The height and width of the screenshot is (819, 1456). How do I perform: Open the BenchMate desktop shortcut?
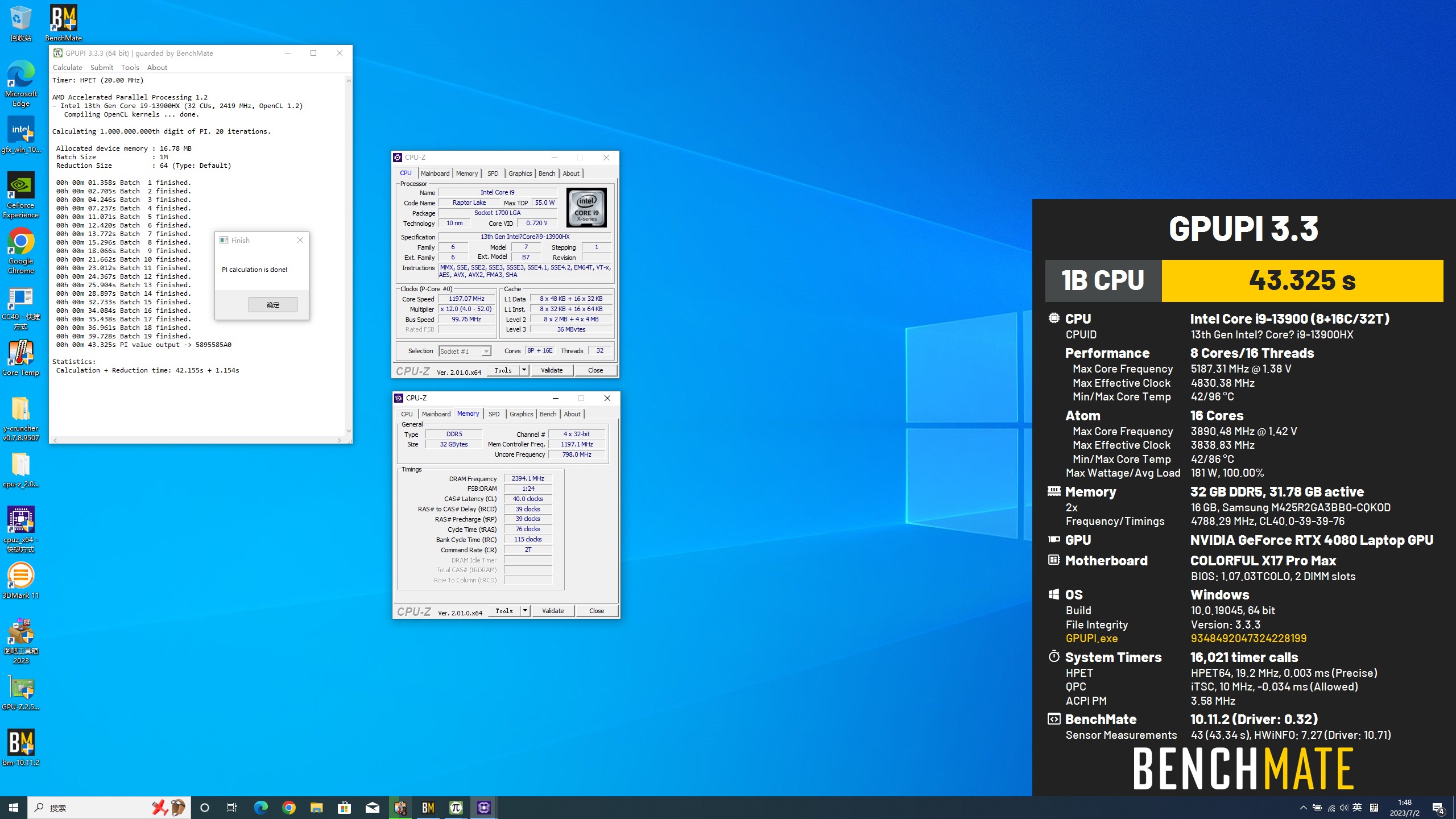point(63,23)
